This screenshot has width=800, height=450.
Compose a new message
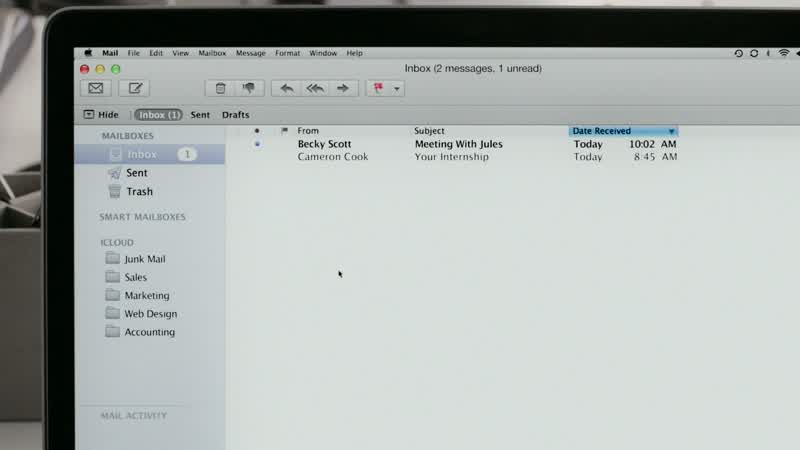[x=135, y=88]
